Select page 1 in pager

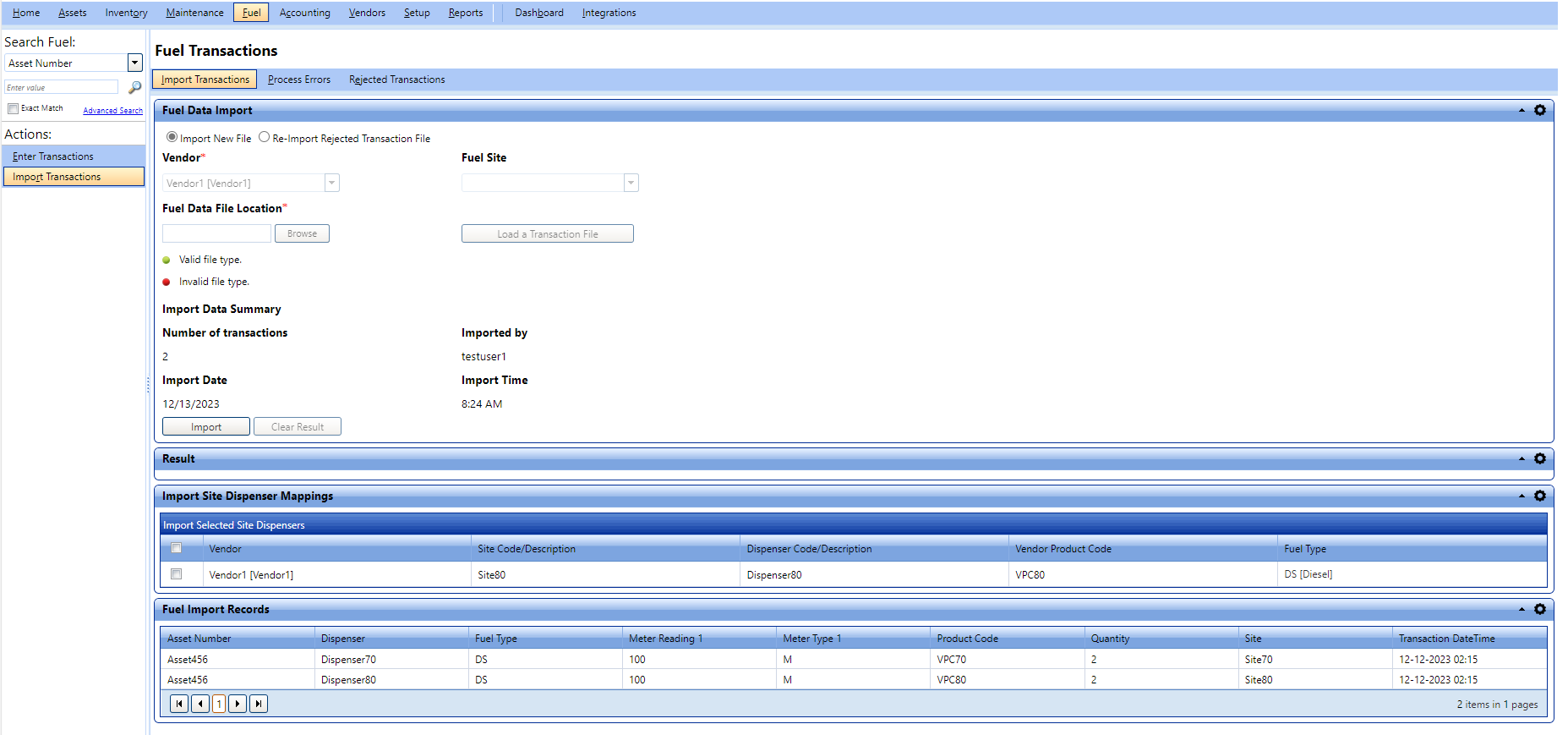[219, 704]
